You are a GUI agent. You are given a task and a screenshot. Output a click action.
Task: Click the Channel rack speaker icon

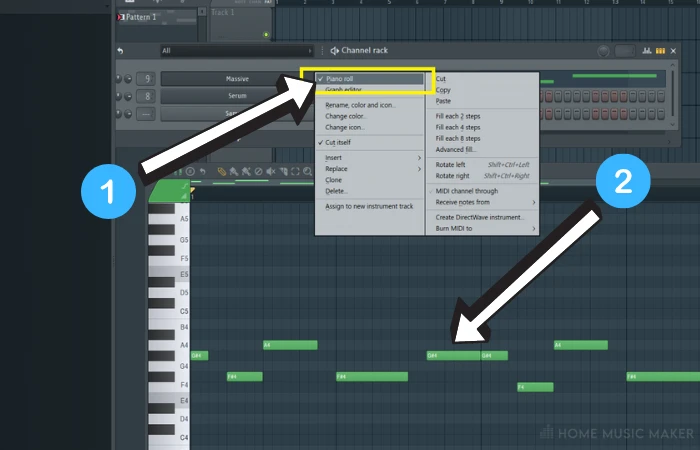click(334, 51)
